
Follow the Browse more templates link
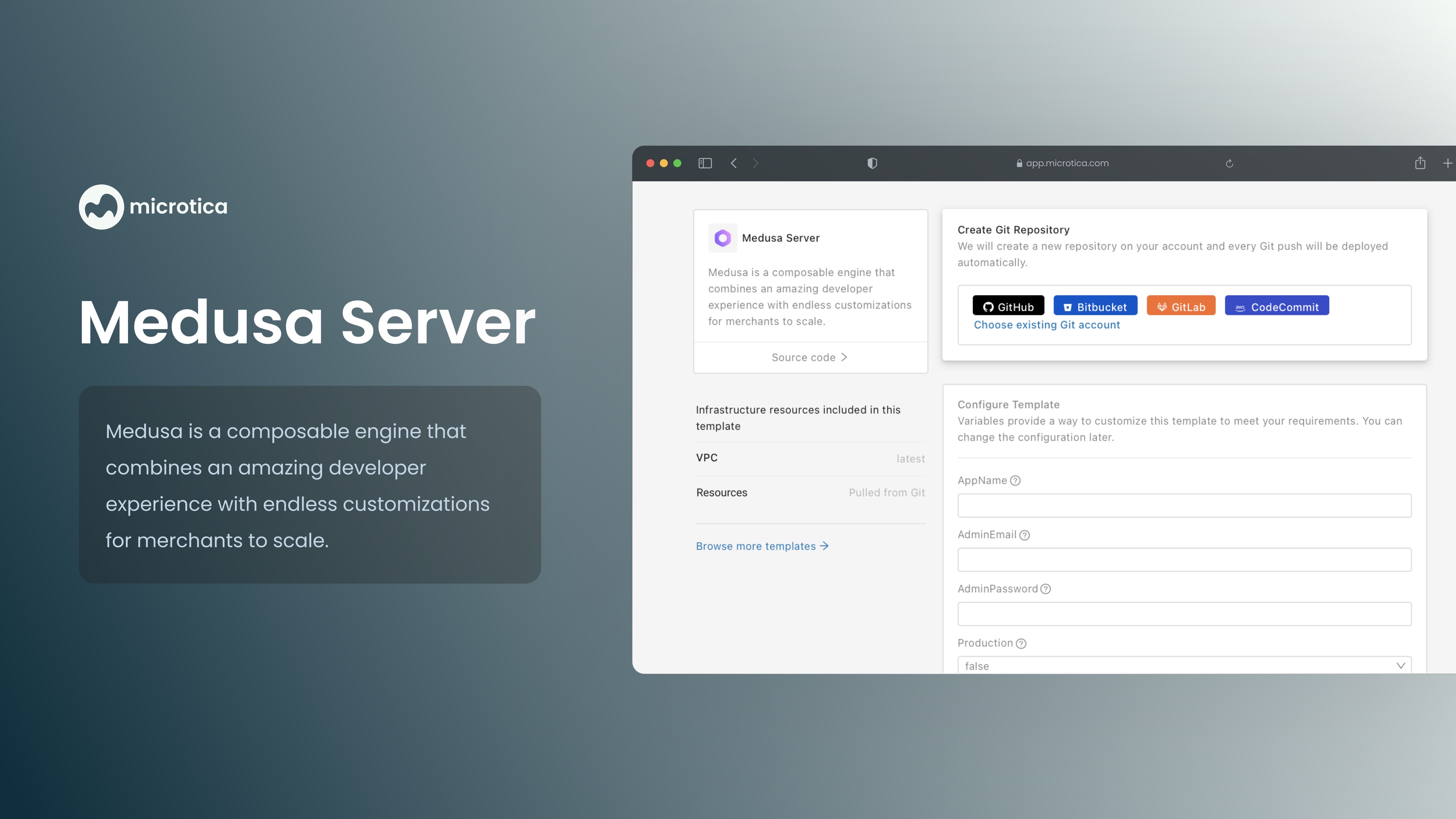tap(761, 546)
